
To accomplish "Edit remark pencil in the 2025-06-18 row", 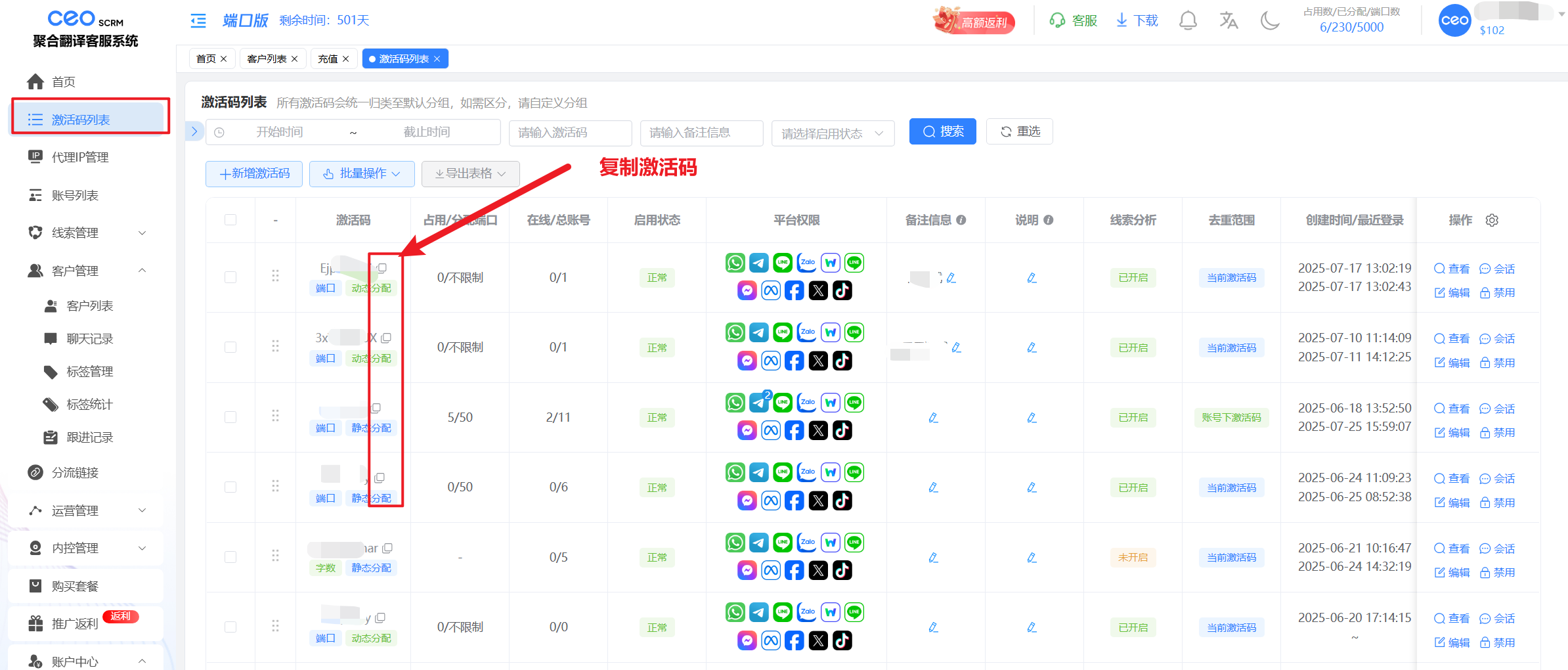I will [933, 418].
